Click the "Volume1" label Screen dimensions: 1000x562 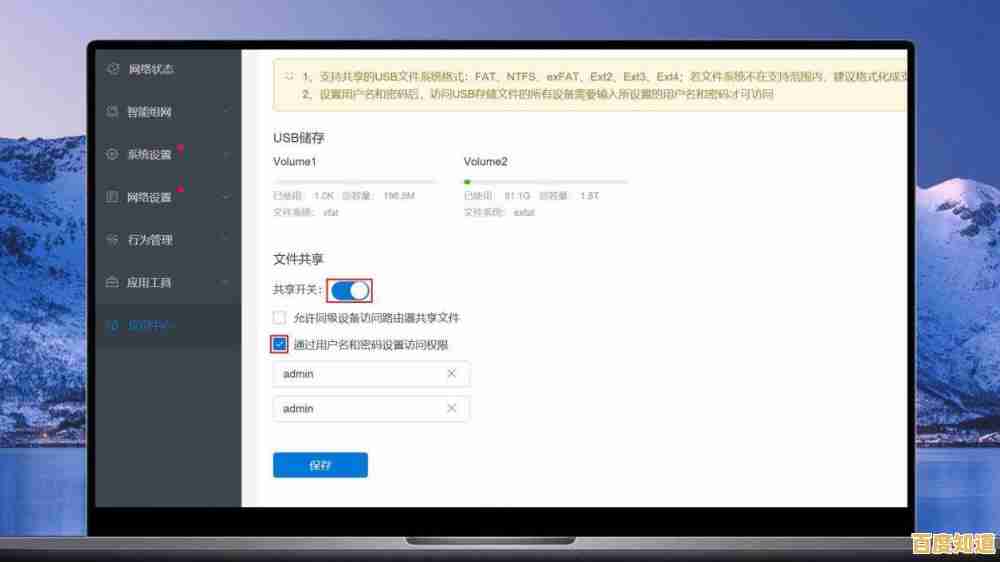pos(295,162)
